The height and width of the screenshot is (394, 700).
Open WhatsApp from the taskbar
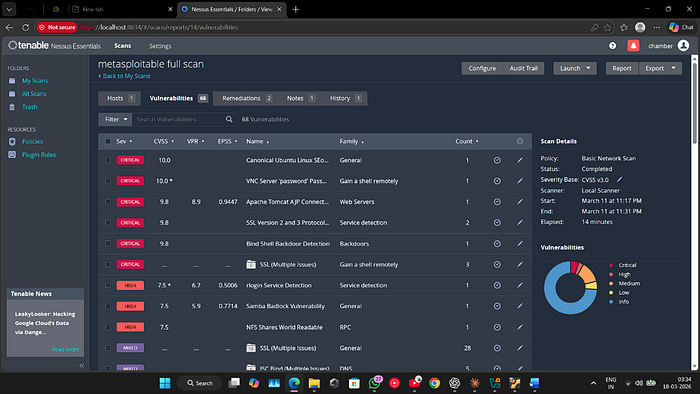375,383
